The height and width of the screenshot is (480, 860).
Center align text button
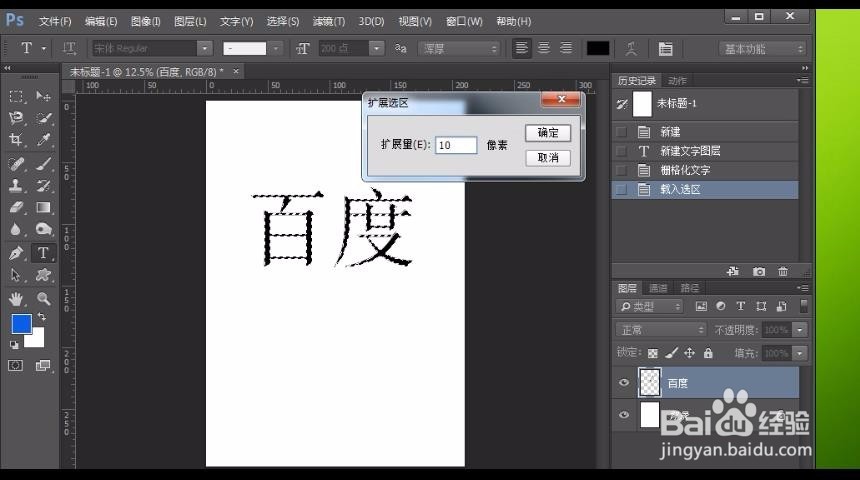pyautogui.click(x=544, y=48)
